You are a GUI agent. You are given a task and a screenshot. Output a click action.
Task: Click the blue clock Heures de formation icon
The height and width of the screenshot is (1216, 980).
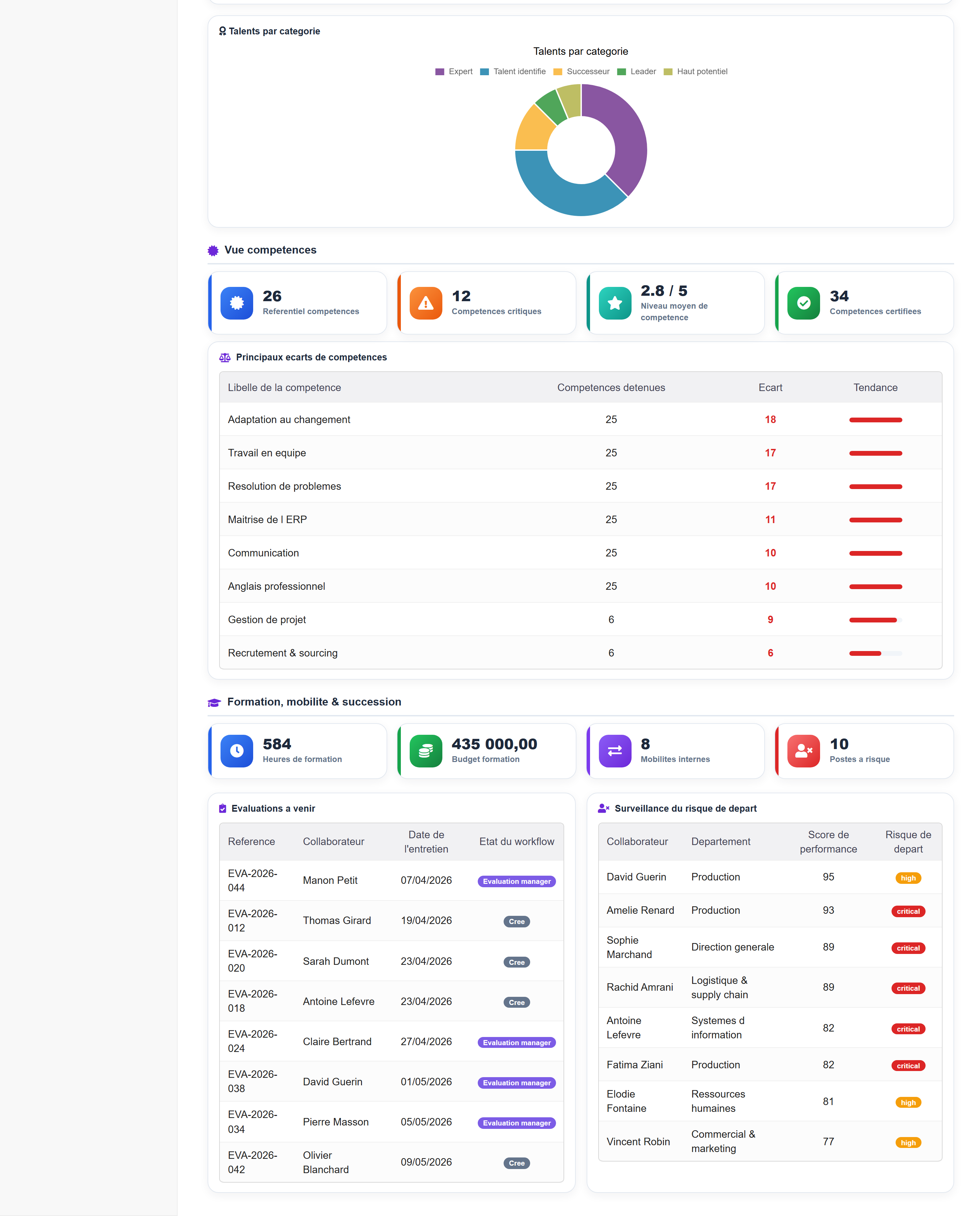236,751
